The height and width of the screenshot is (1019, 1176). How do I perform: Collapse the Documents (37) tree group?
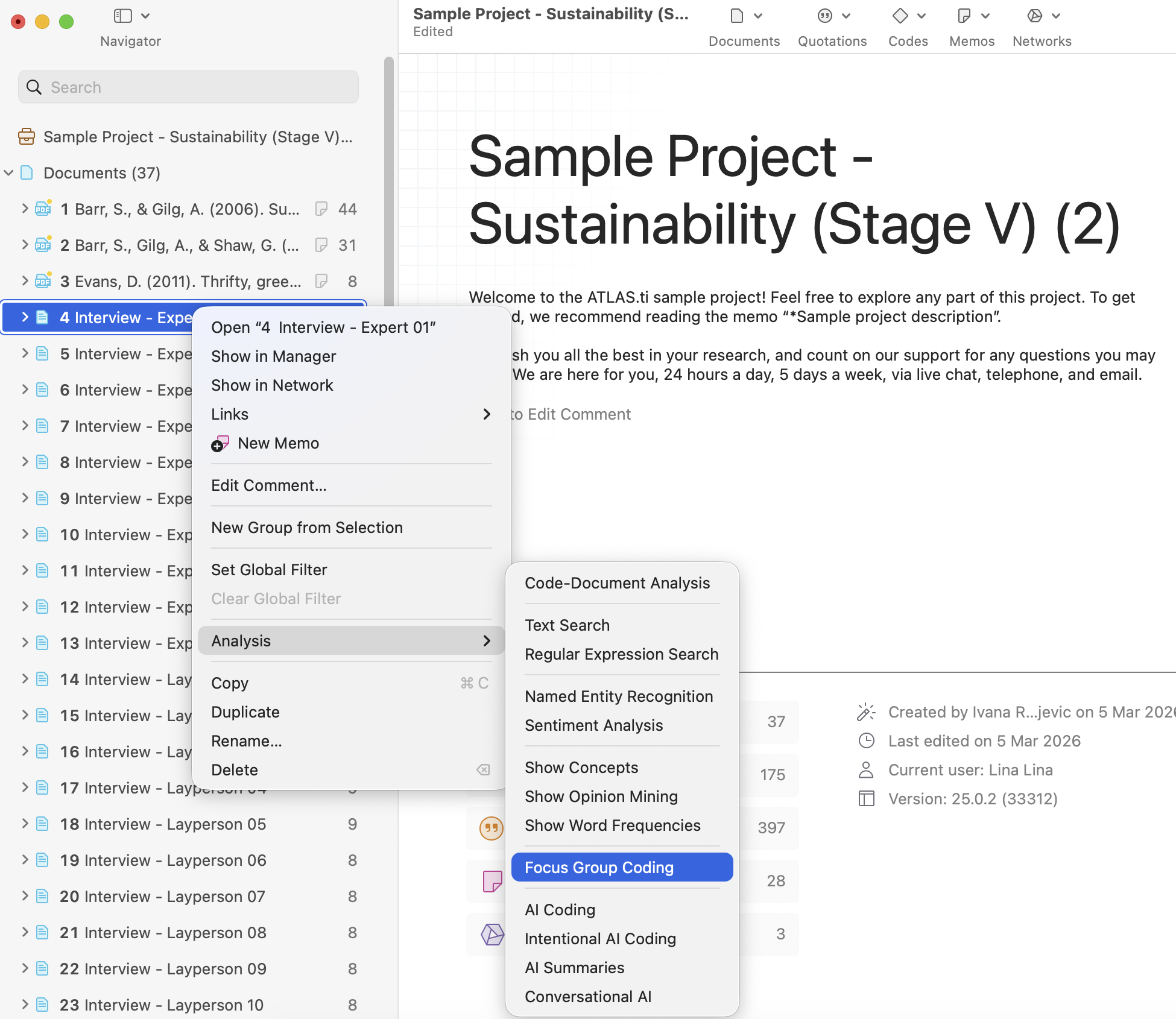[9, 173]
